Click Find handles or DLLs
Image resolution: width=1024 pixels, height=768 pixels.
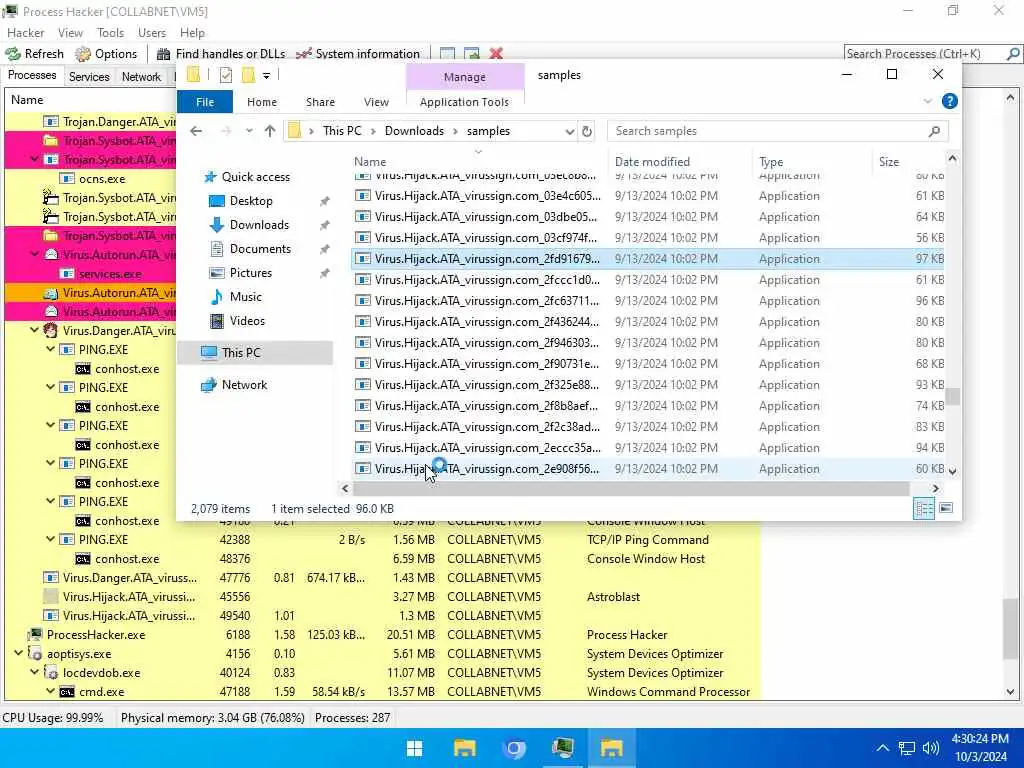(x=221, y=54)
